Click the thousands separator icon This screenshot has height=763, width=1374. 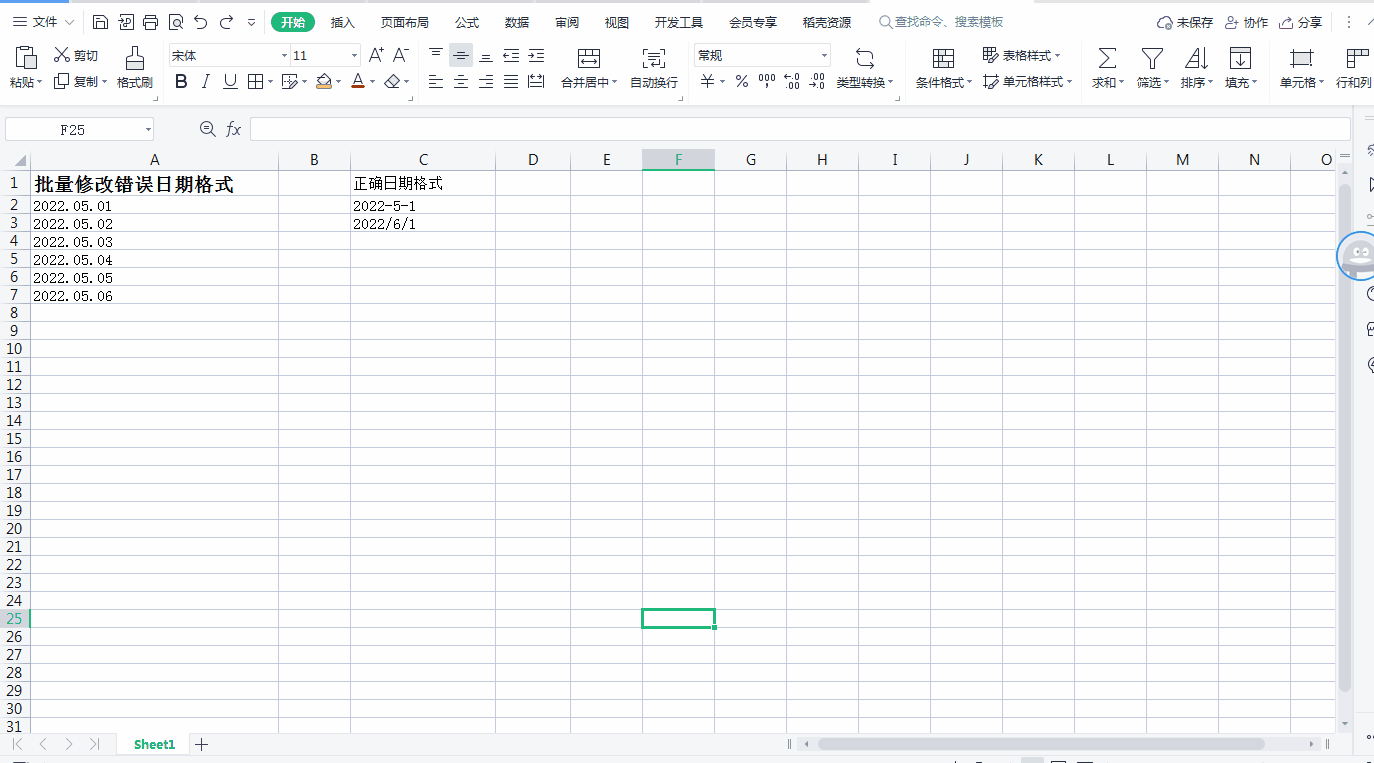[767, 82]
